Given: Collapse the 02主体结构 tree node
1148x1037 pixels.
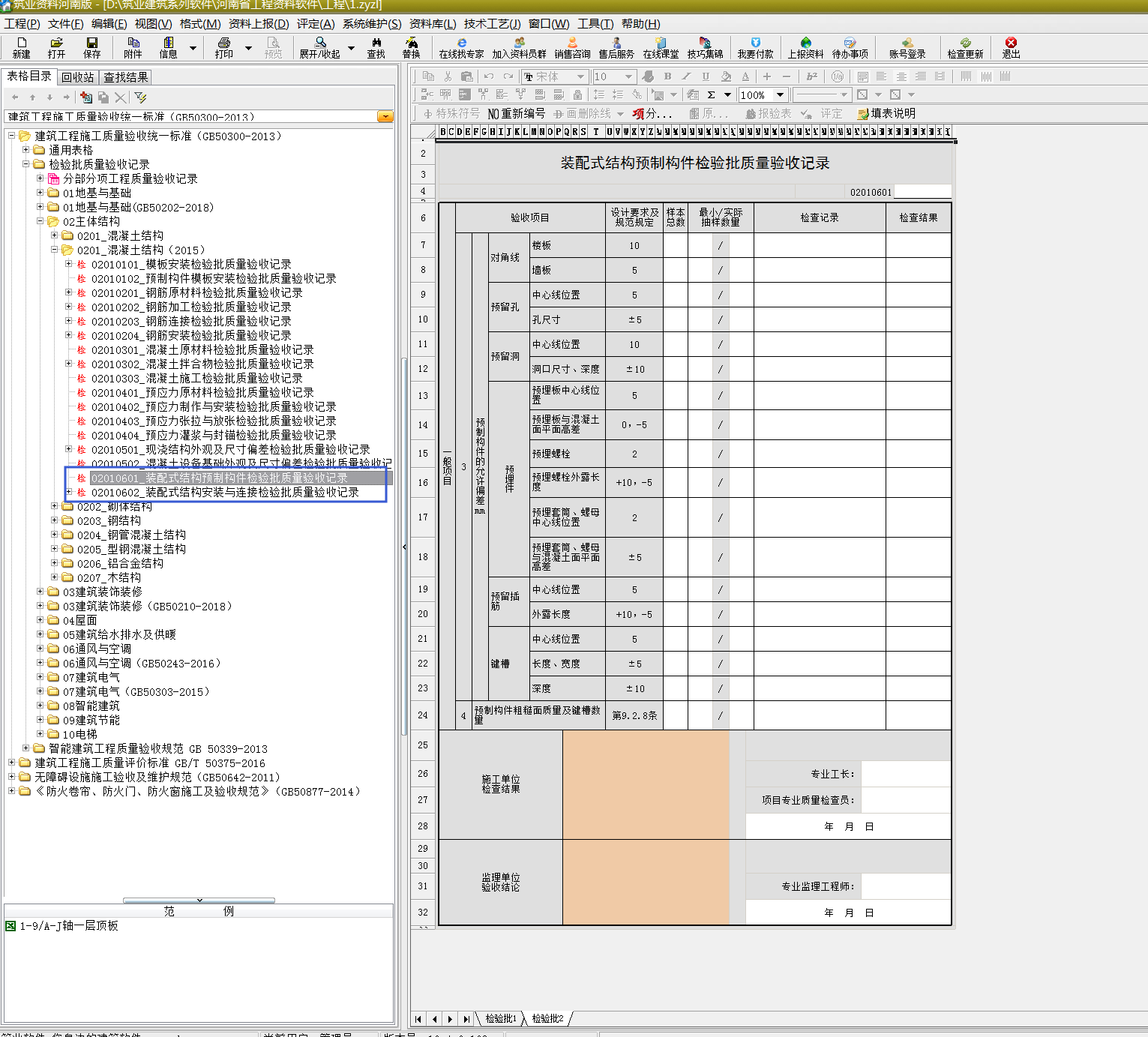Looking at the screenshot, I should (40, 221).
